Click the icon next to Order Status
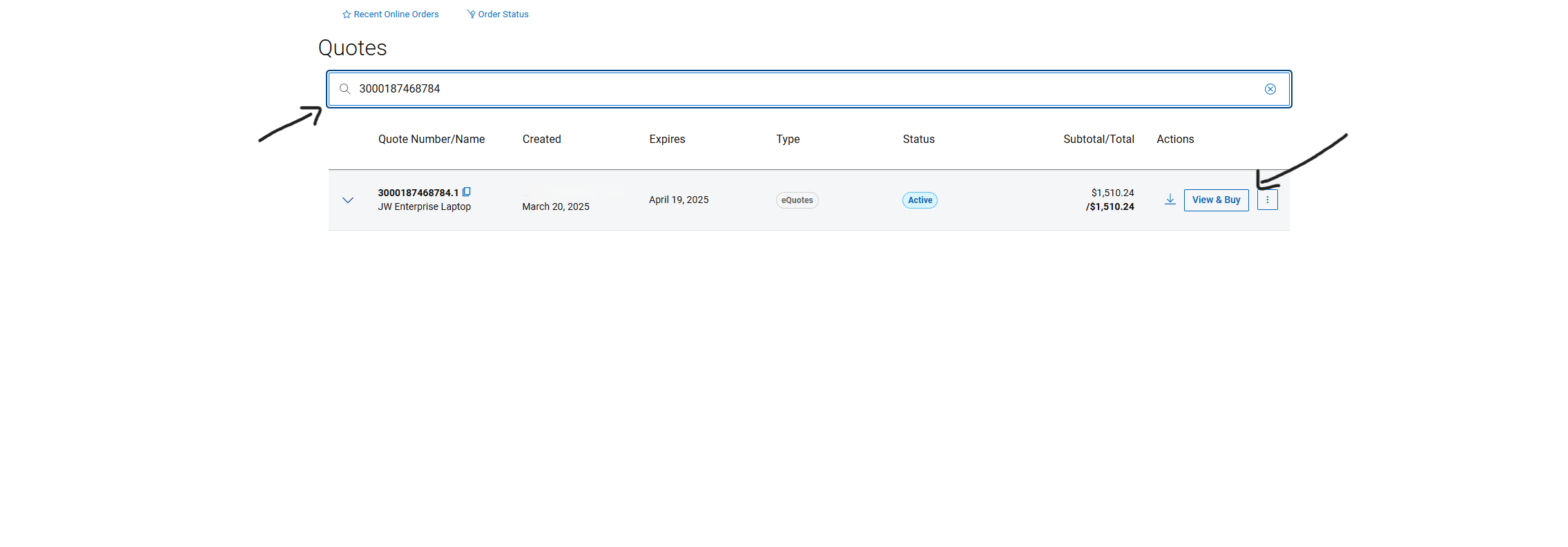Image resolution: width=1568 pixels, height=547 pixels. 471,15
